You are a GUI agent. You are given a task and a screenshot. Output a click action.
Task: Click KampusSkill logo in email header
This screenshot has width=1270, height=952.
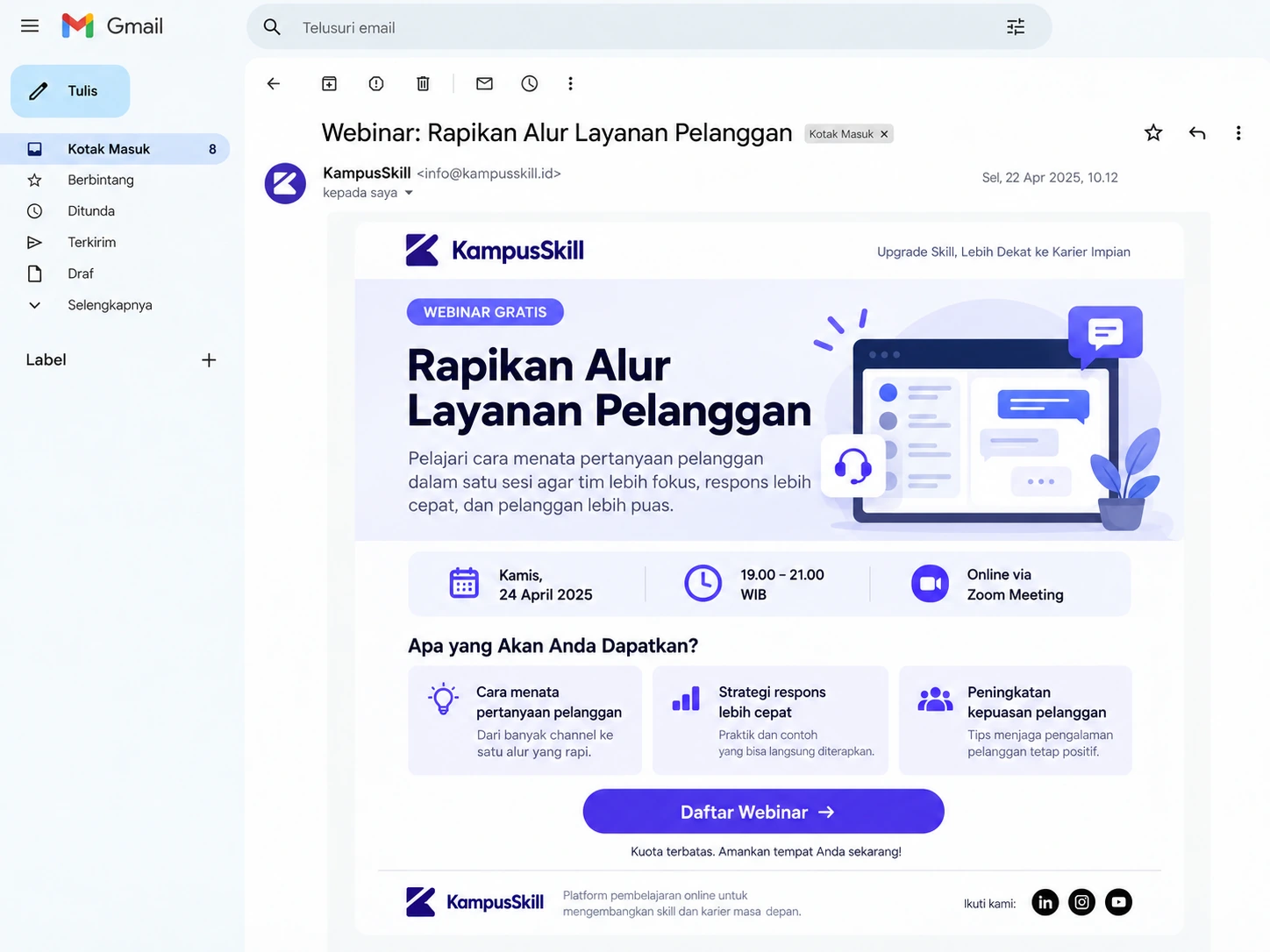pyautogui.click(x=495, y=251)
